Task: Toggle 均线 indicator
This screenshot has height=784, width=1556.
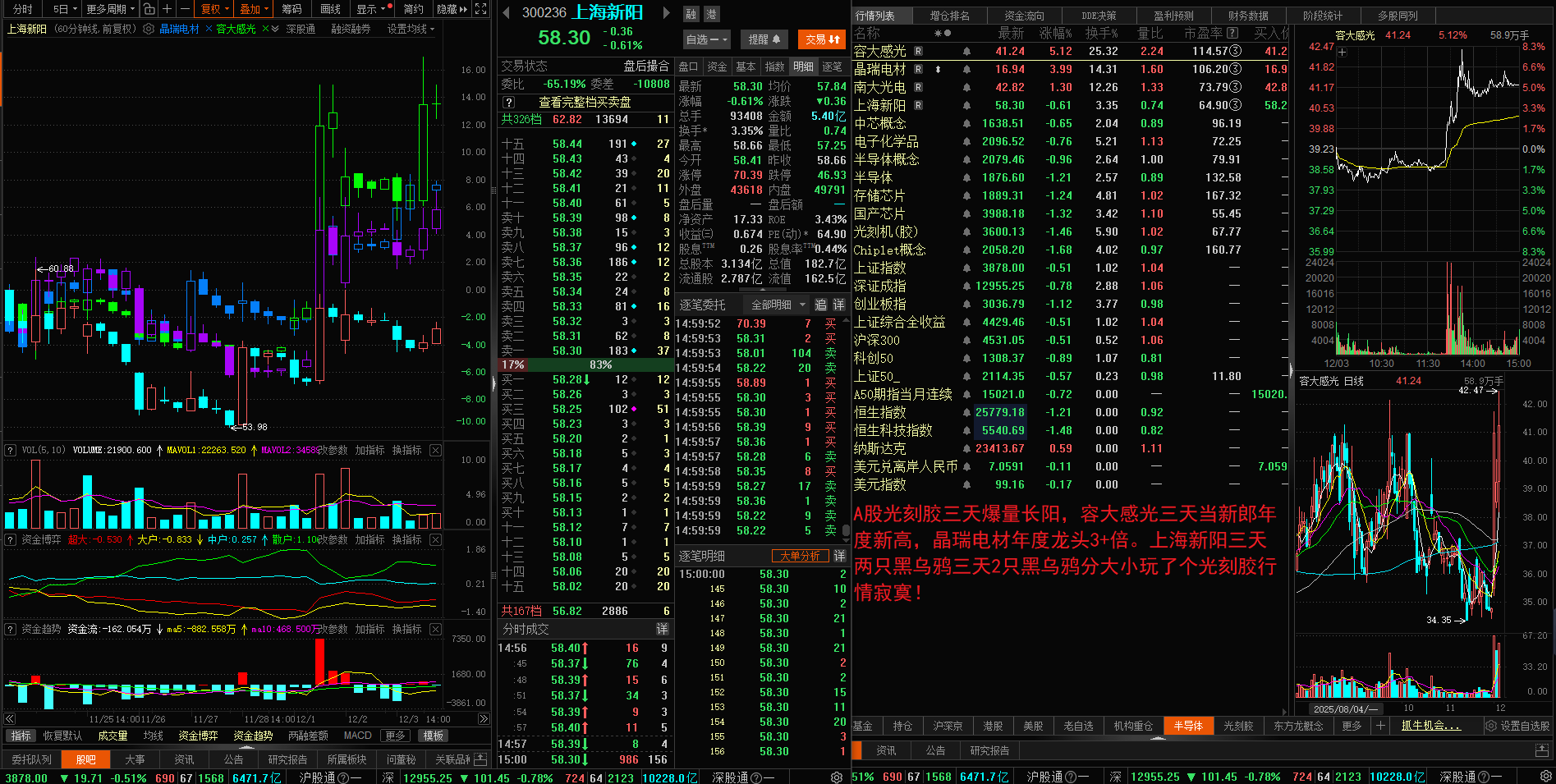Action: pos(154,736)
